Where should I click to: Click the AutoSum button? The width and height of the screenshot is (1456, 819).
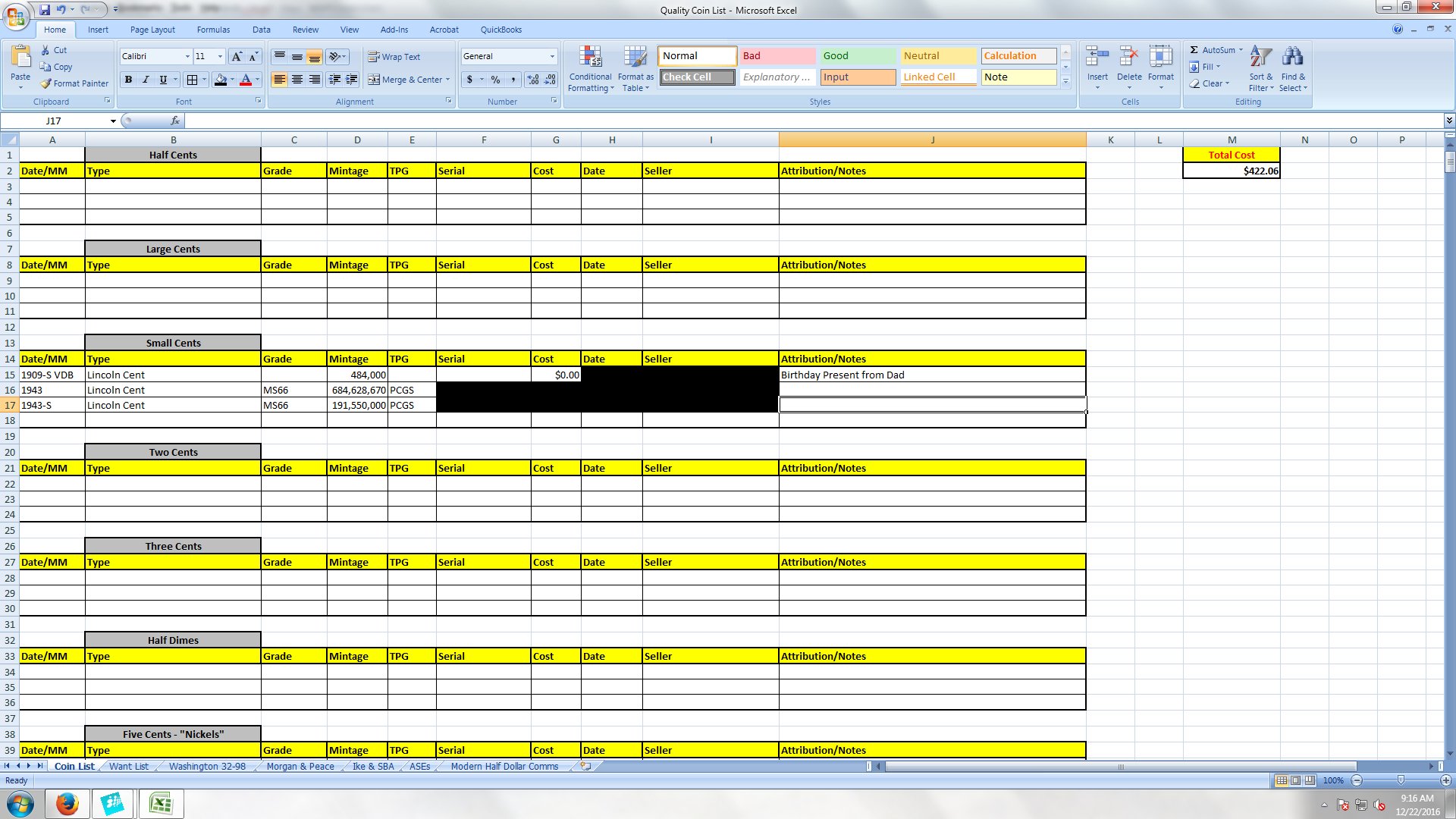click(x=1212, y=50)
